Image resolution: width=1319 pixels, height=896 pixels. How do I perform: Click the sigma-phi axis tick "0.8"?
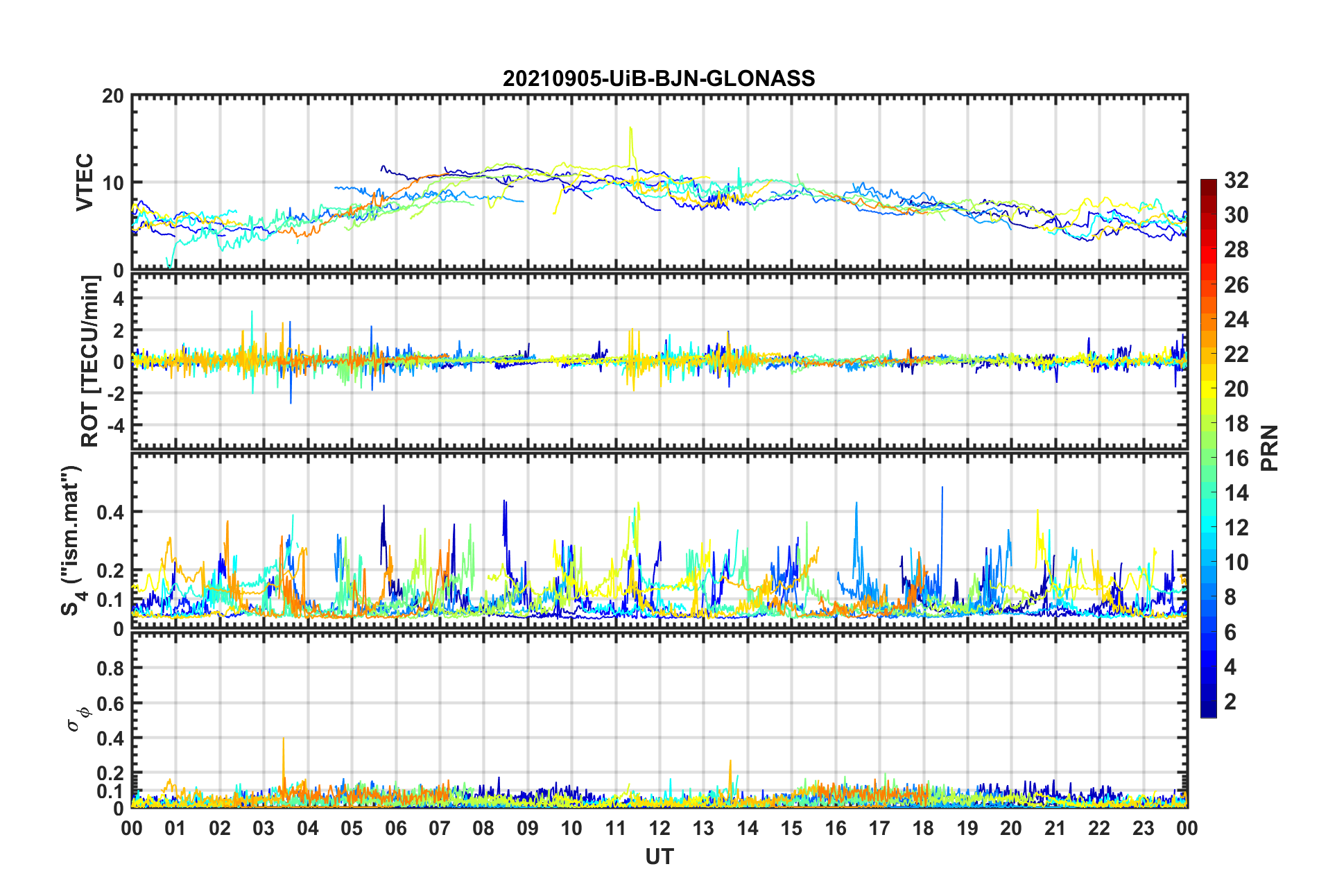pos(110,669)
